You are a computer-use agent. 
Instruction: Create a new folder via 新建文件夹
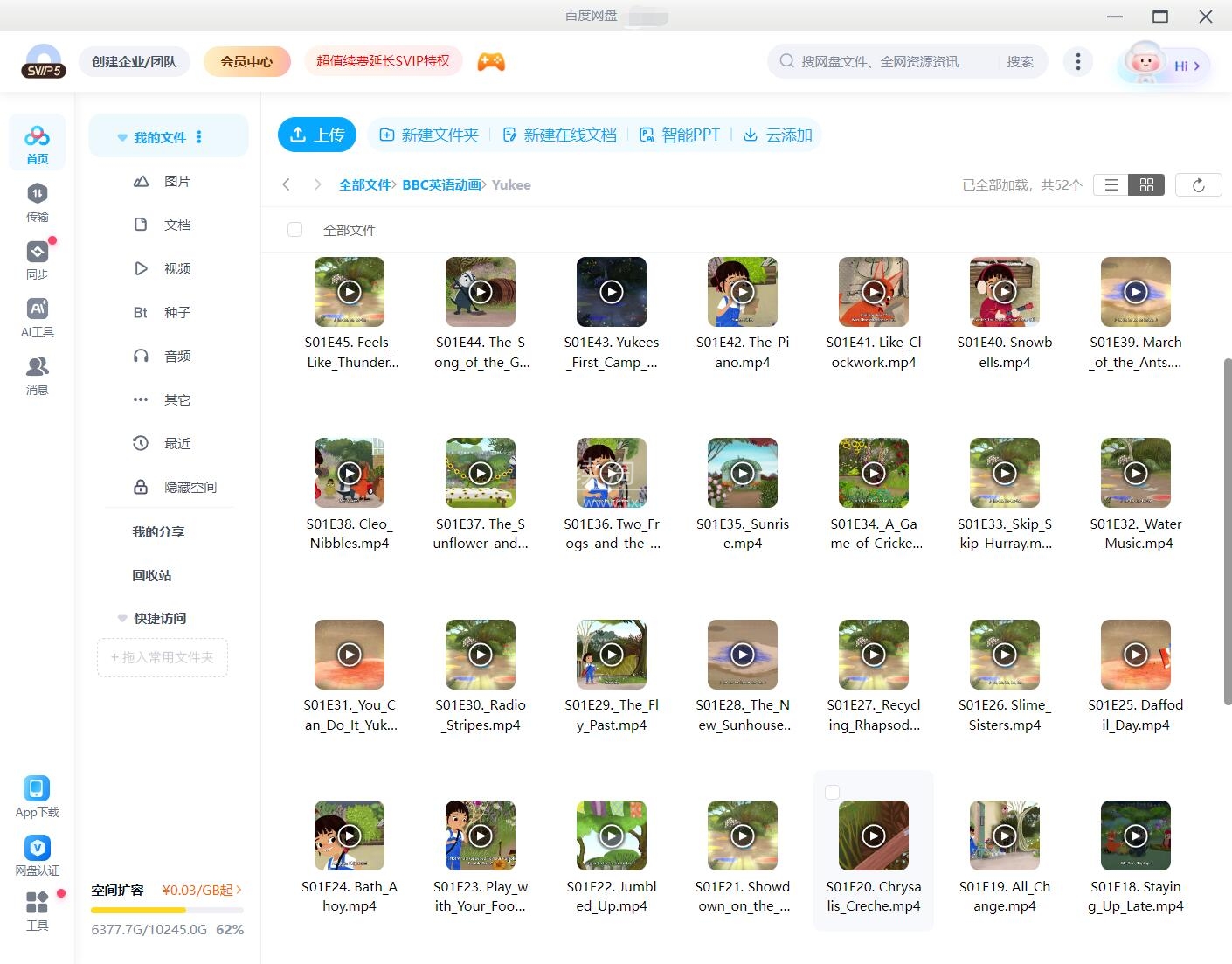tap(430, 134)
